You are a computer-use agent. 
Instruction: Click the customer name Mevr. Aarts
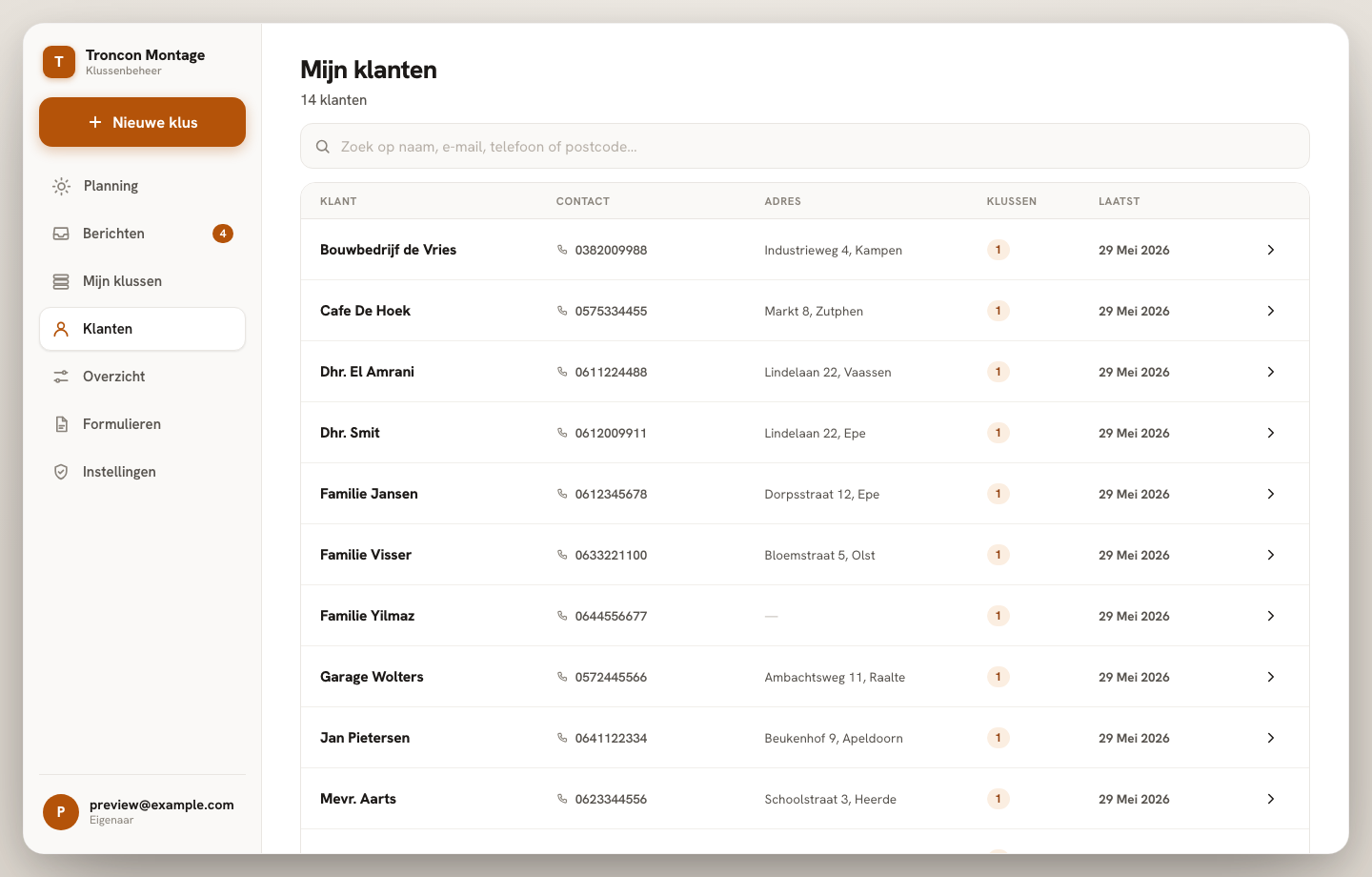click(358, 799)
